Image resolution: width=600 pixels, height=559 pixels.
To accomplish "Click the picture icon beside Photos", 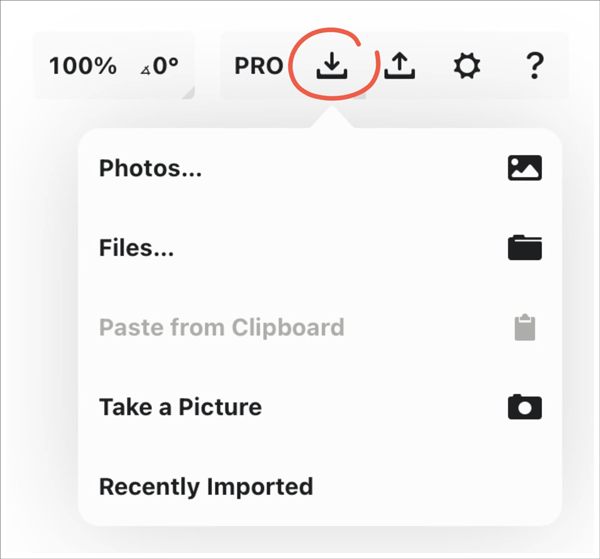I will (x=524, y=168).
